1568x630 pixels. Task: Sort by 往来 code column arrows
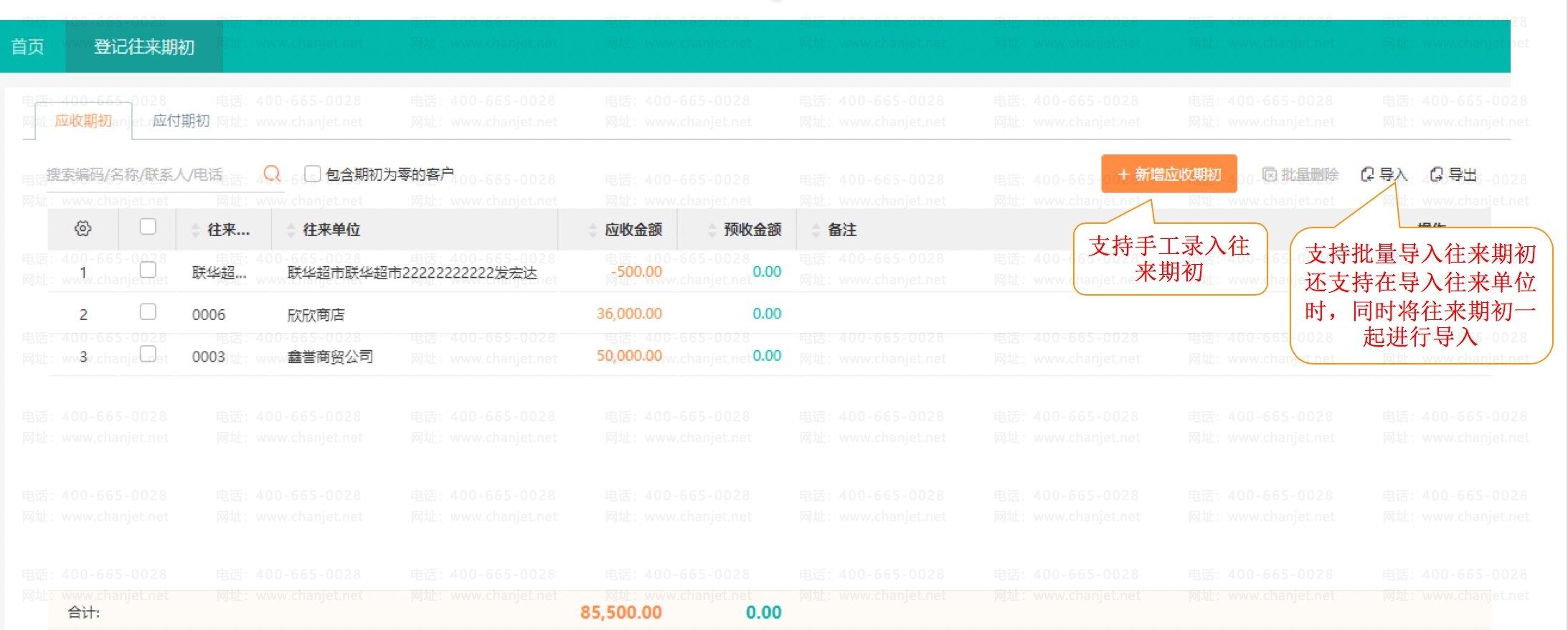[196, 230]
